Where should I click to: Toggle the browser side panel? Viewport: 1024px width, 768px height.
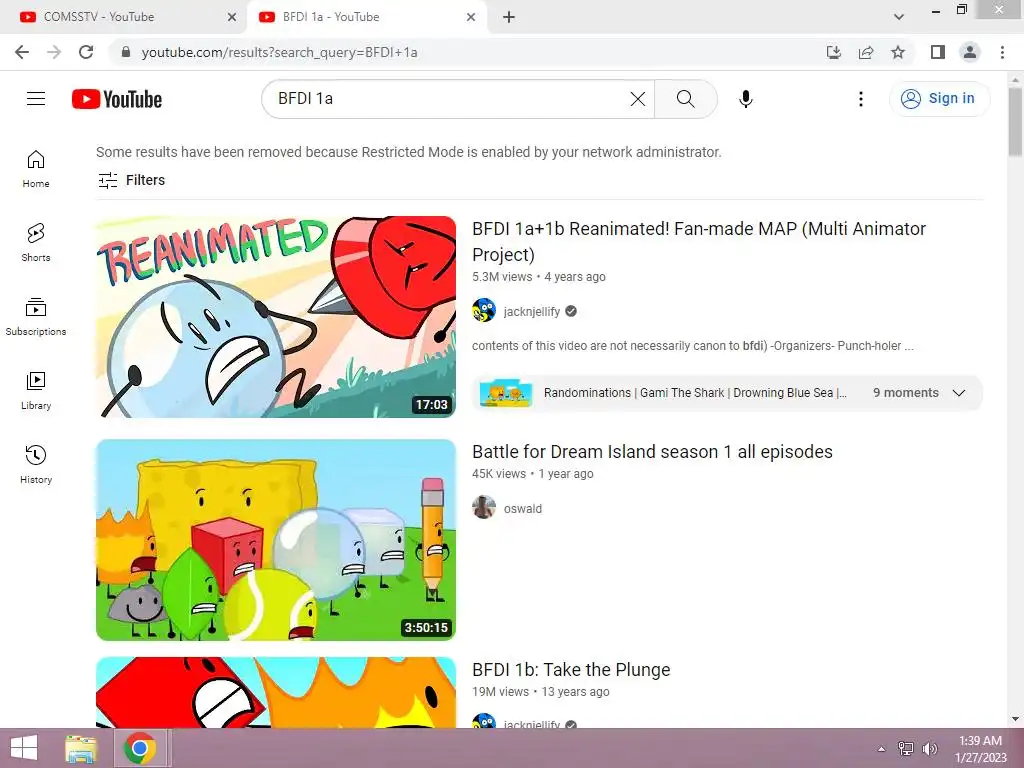click(938, 52)
